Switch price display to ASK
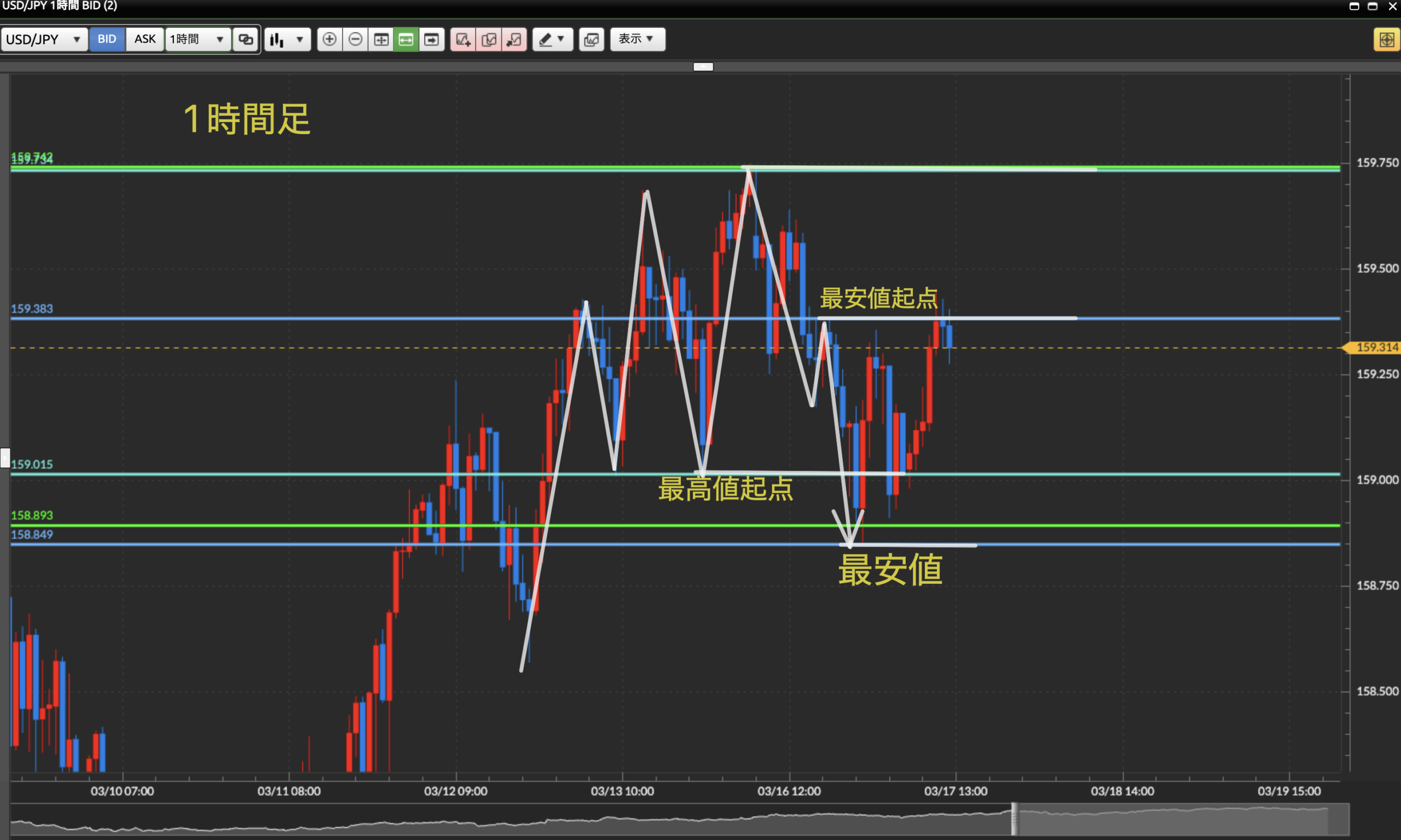The width and height of the screenshot is (1401, 840). [145, 39]
